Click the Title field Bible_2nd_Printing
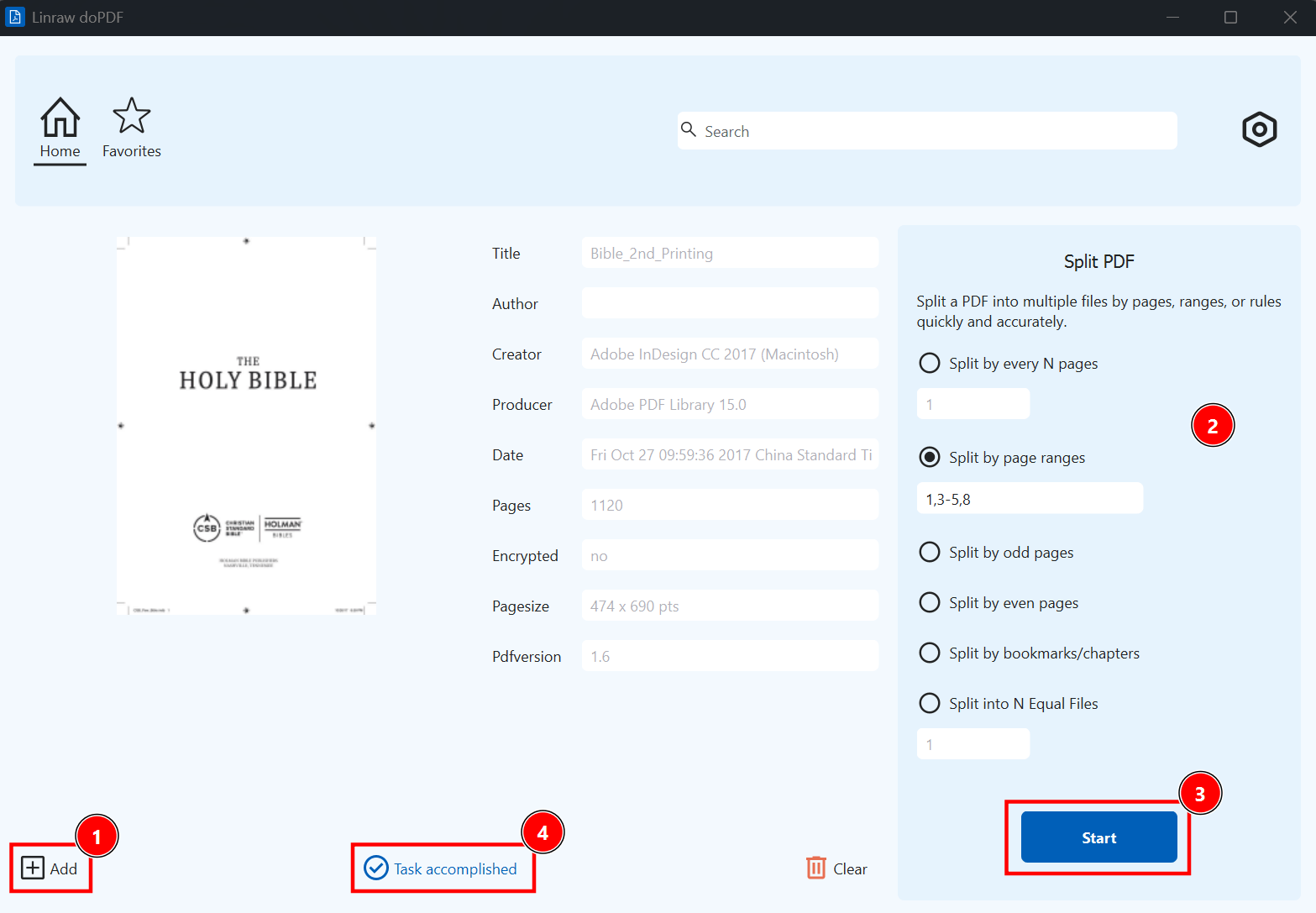Screen dimensions: 1316x913 click(729, 254)
